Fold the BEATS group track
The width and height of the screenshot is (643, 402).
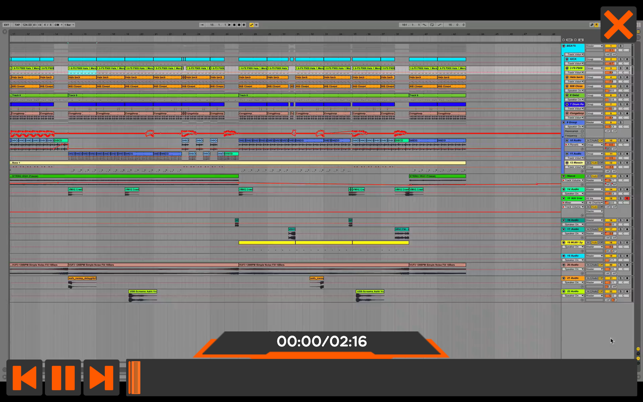tap(563, 46)
